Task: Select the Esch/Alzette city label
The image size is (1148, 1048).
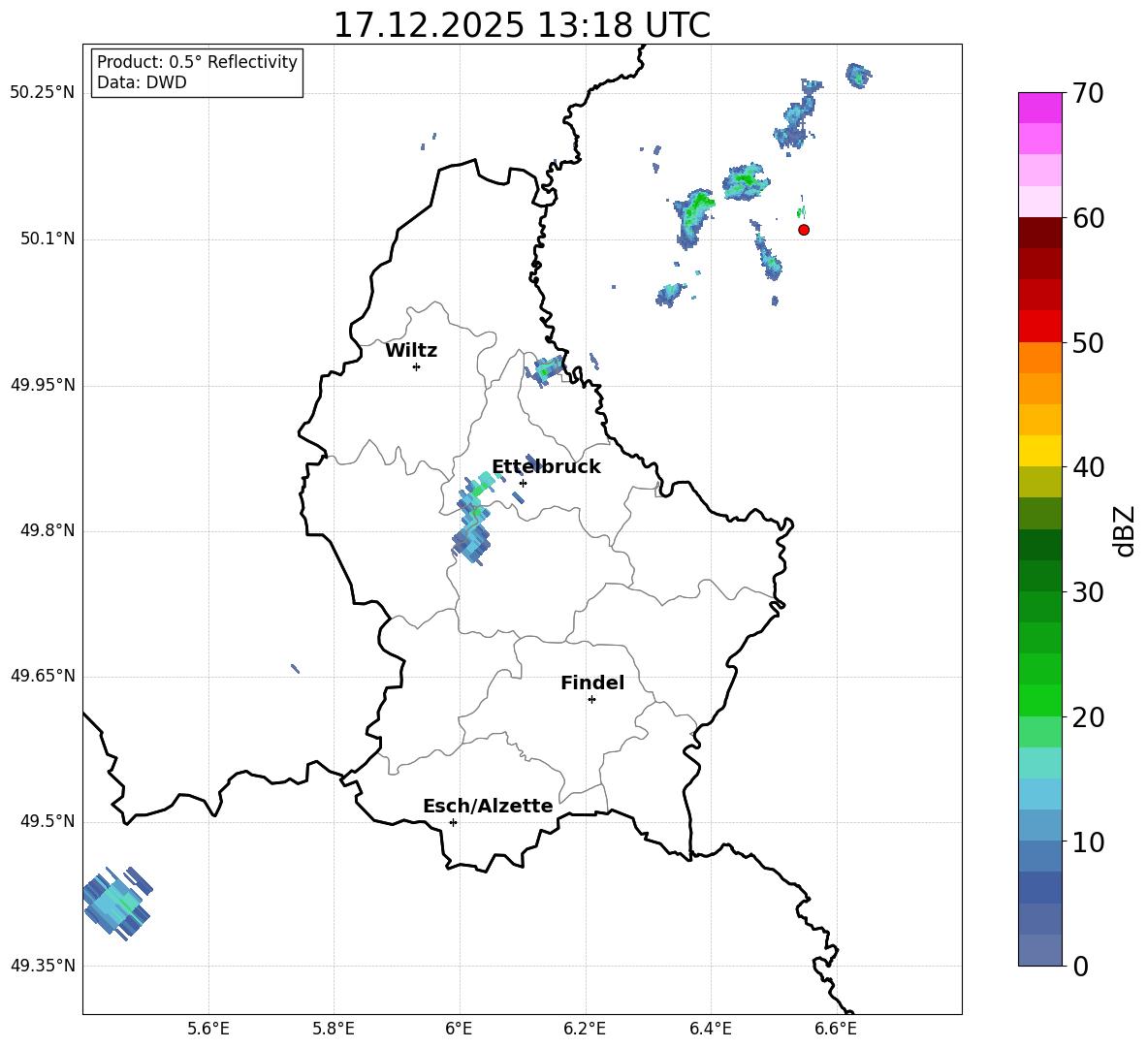Action: [x=488, y=807]
